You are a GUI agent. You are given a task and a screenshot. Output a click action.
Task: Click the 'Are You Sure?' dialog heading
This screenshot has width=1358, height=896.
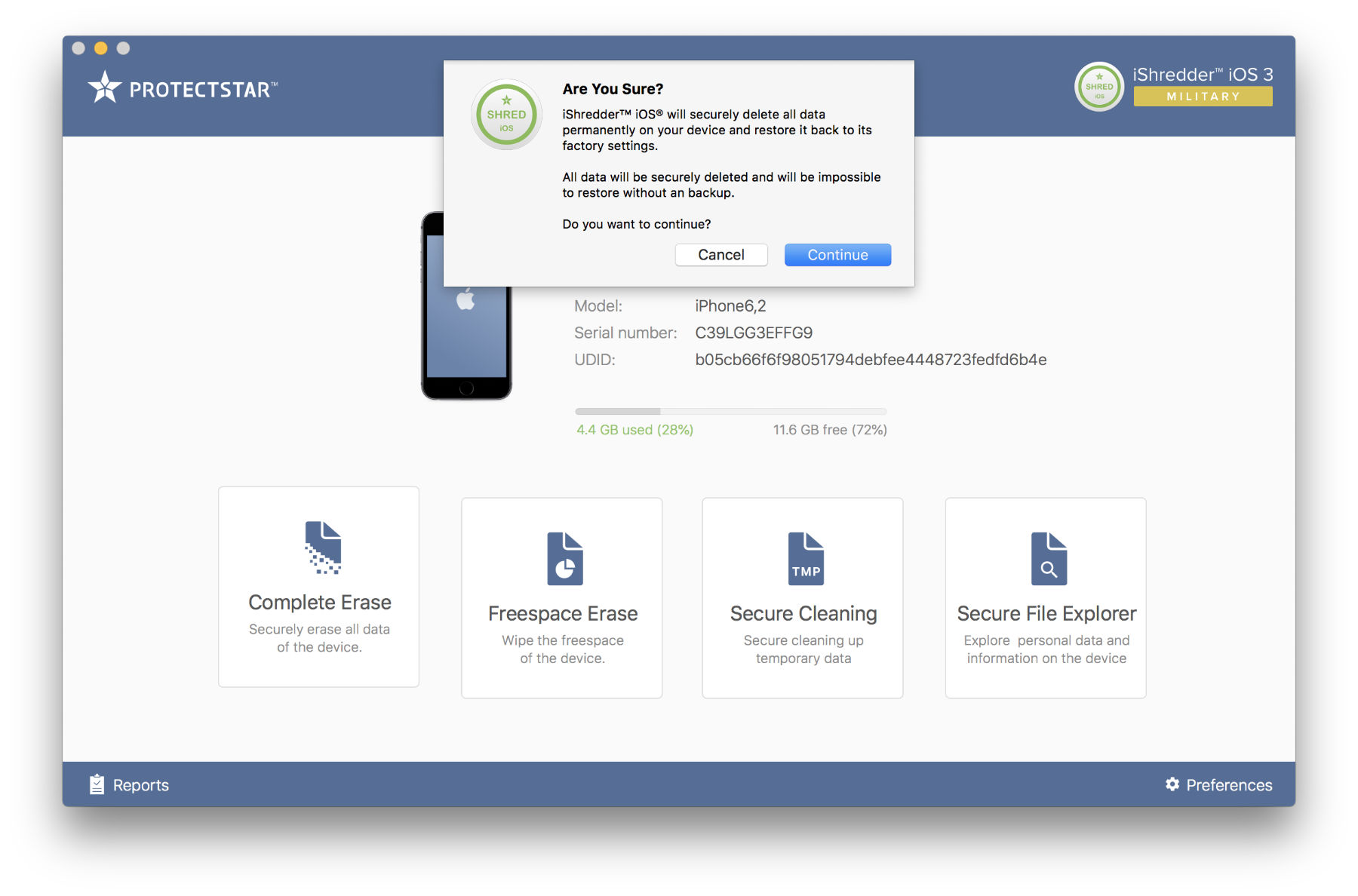pyautogui.click(x=613, y=89)
